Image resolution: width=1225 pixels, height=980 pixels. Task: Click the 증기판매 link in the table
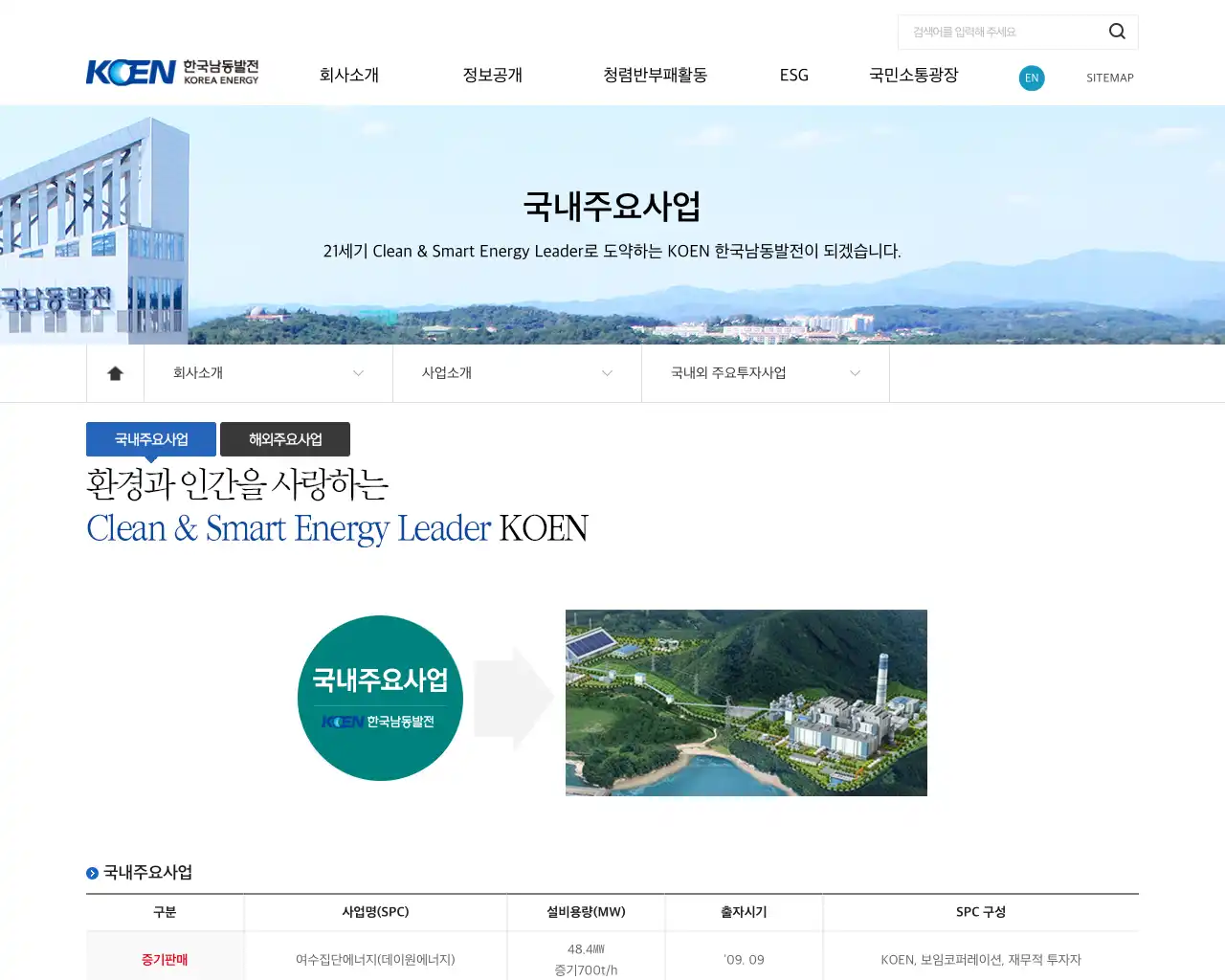tap(165, 959)
